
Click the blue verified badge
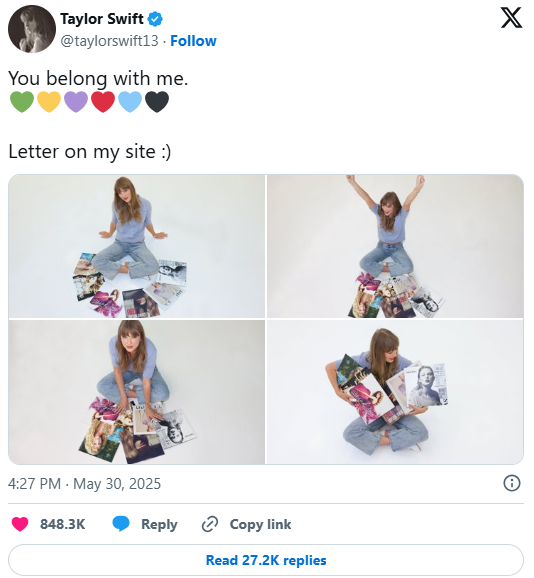(155, 19)
